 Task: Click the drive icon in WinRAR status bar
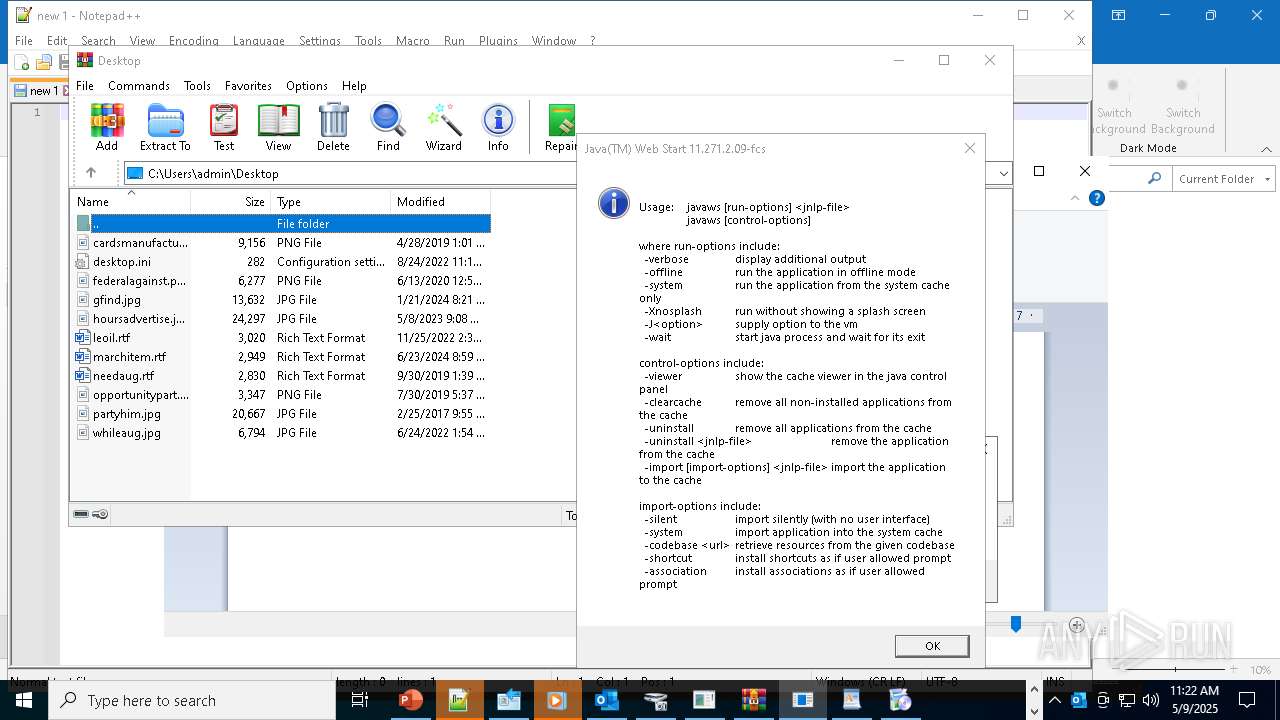click(x=81, y=514)
